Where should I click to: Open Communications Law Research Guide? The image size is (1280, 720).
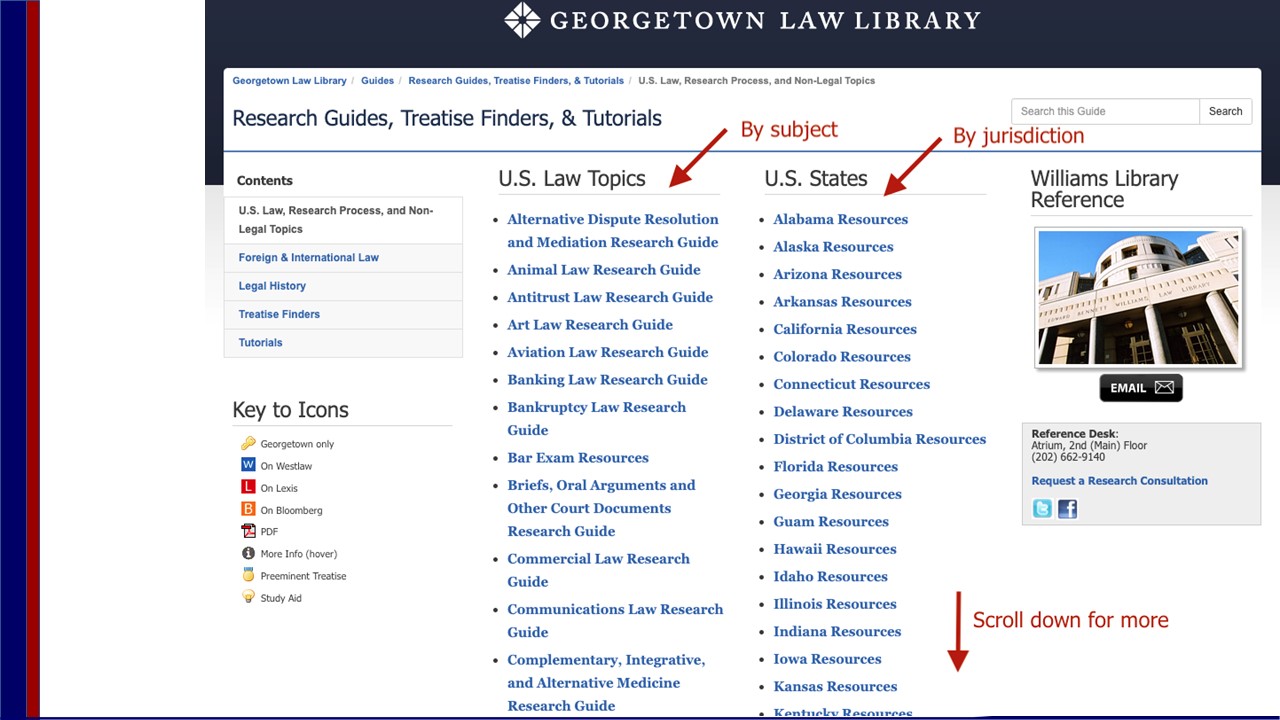pyautogui.click(x=615, y=620)
